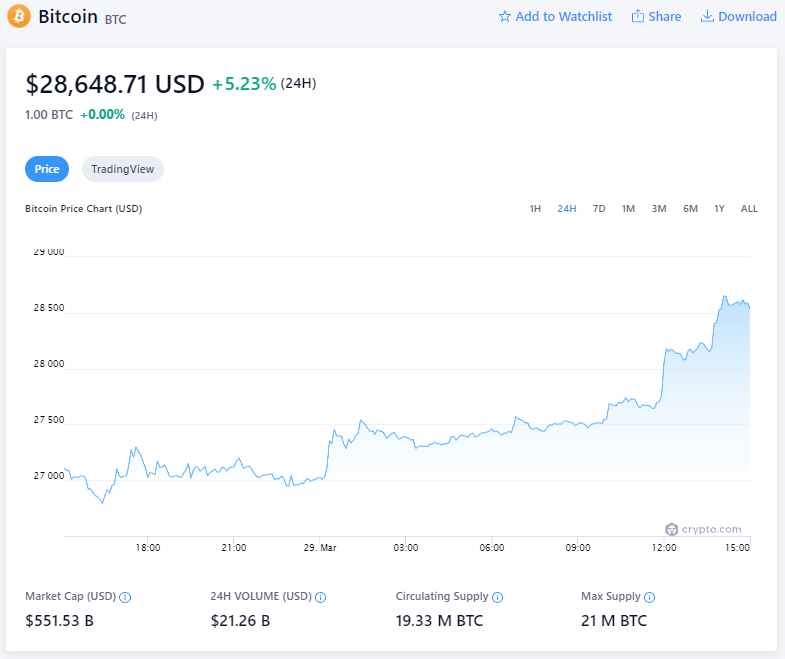Click the download arrow icon
Viewport: 785px width, 659px height.
pyautogui.click(x=707, y=16)
